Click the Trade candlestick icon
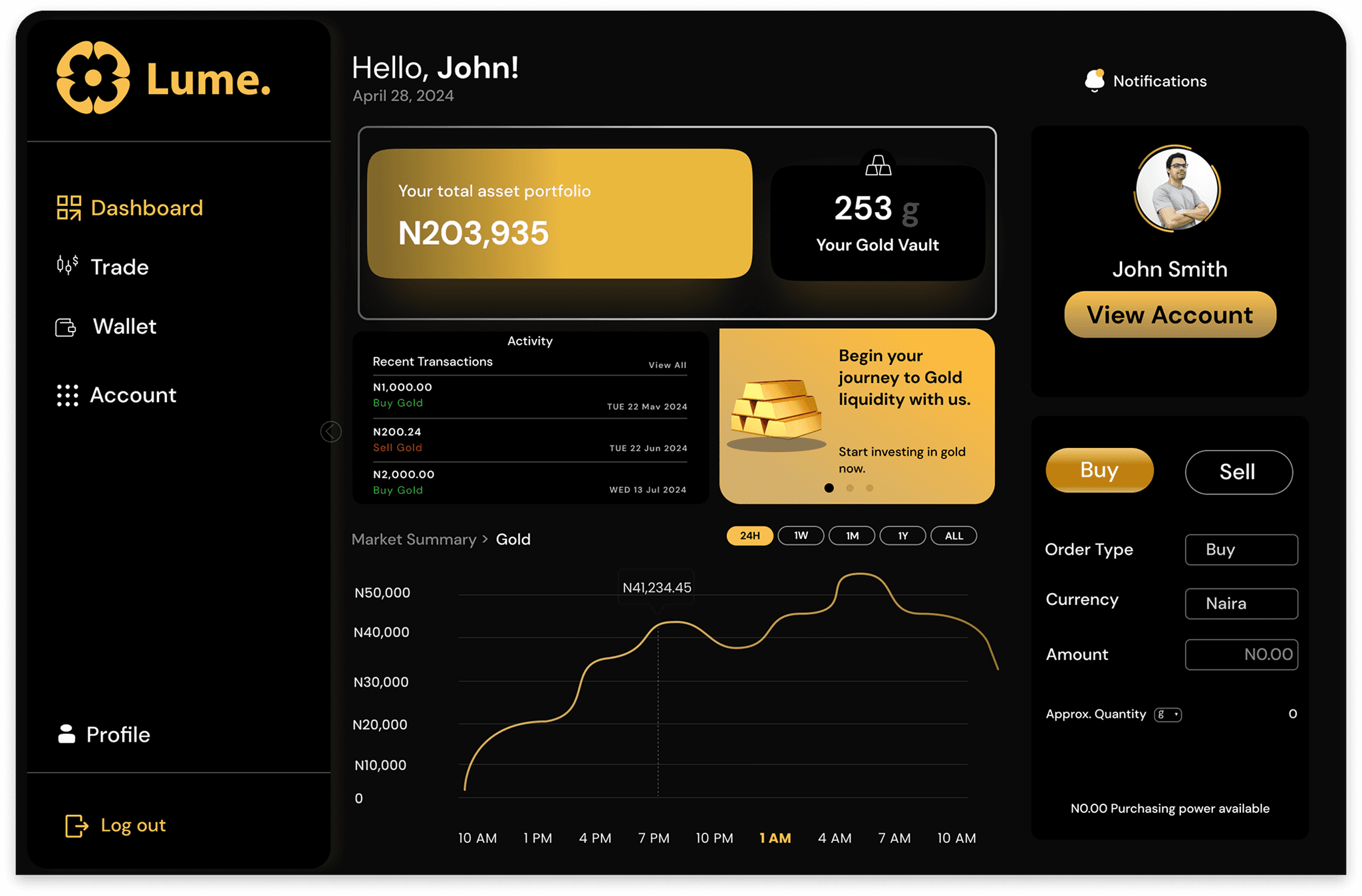The image size is (1362, 896). (x=67, y=265)
